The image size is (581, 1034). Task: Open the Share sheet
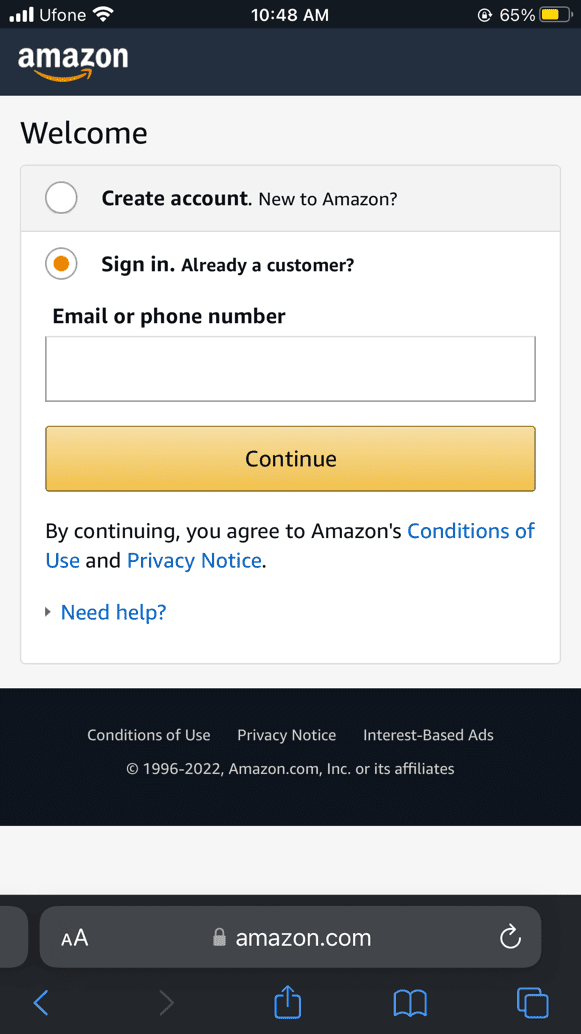287,1002
